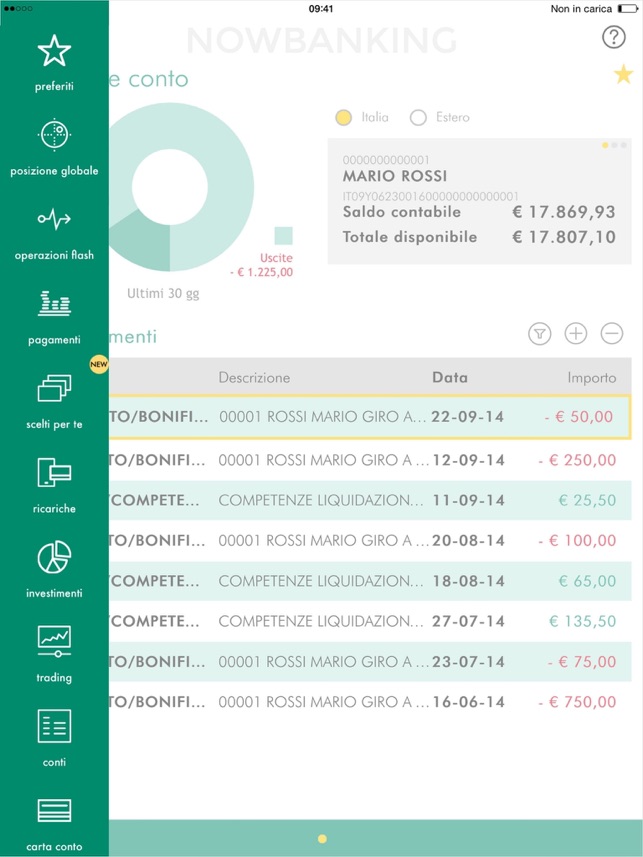
Task: Open the help question mark icon
Action: pos(613,37)
